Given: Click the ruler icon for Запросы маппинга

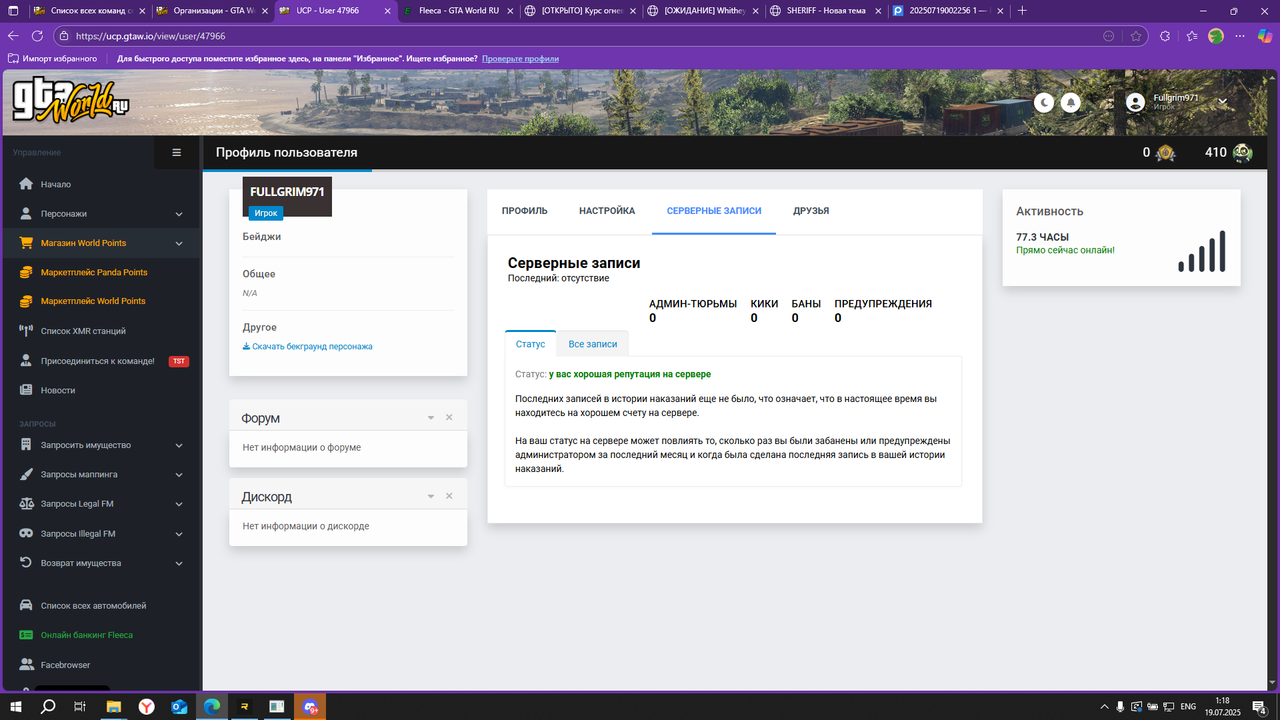Looking at the screenshot, I should tap(26, 475).
